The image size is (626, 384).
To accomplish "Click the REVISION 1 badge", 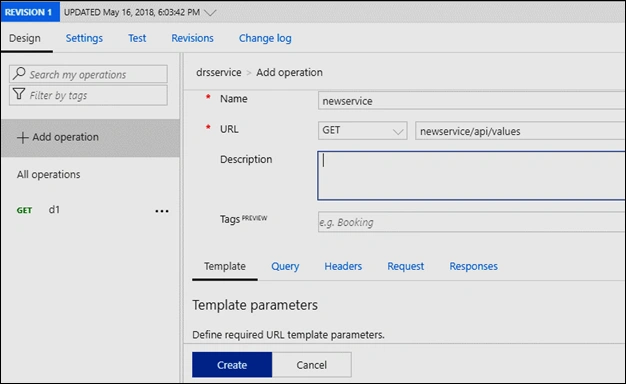I will pos(30,12).
